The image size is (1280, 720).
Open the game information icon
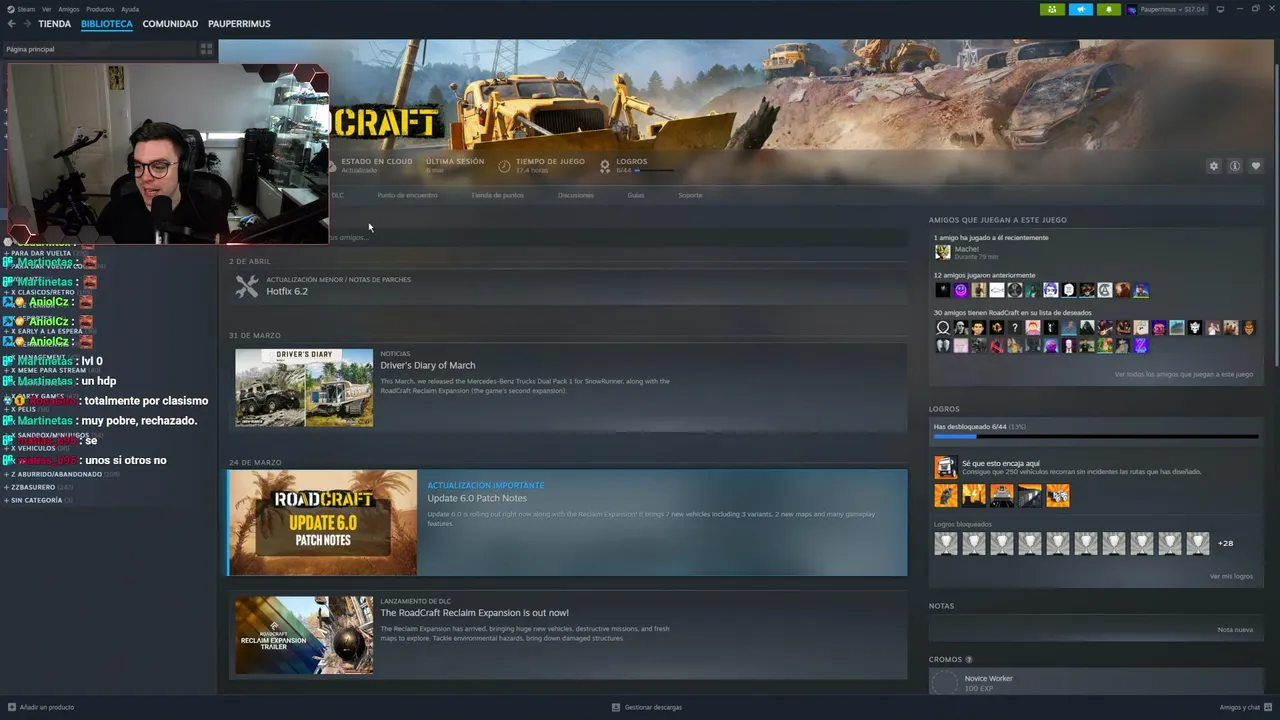pos(1235,166)
